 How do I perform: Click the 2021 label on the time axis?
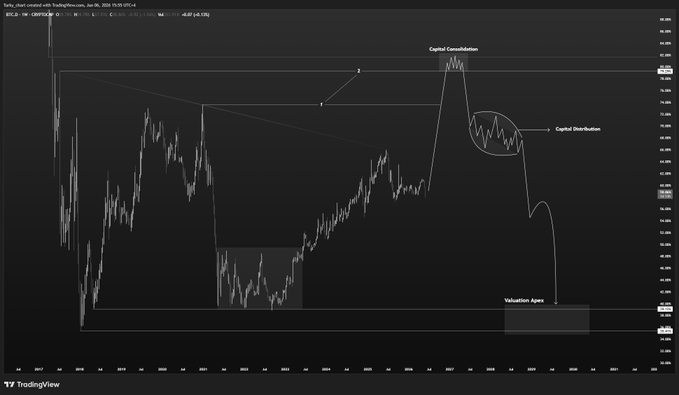tap(203, 369)
